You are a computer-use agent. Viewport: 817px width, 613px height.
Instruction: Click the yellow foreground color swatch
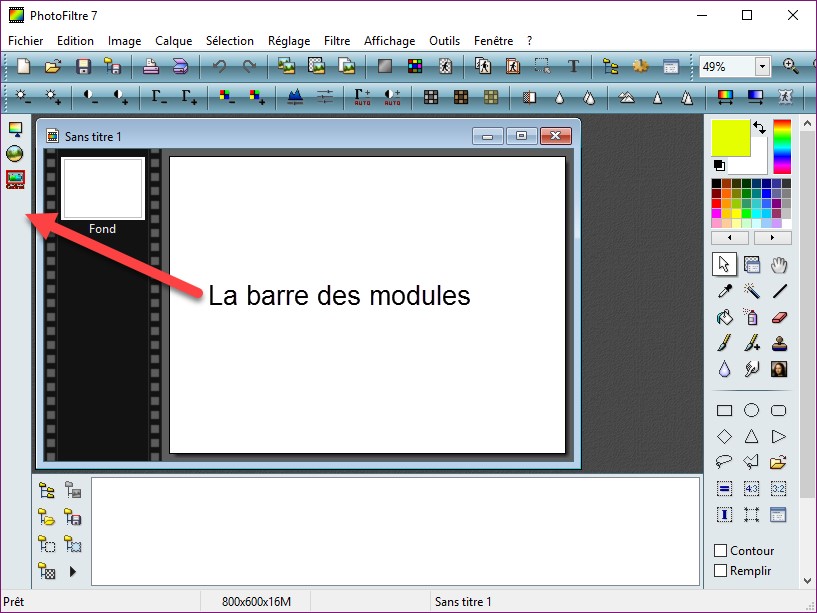pos(731,138)
